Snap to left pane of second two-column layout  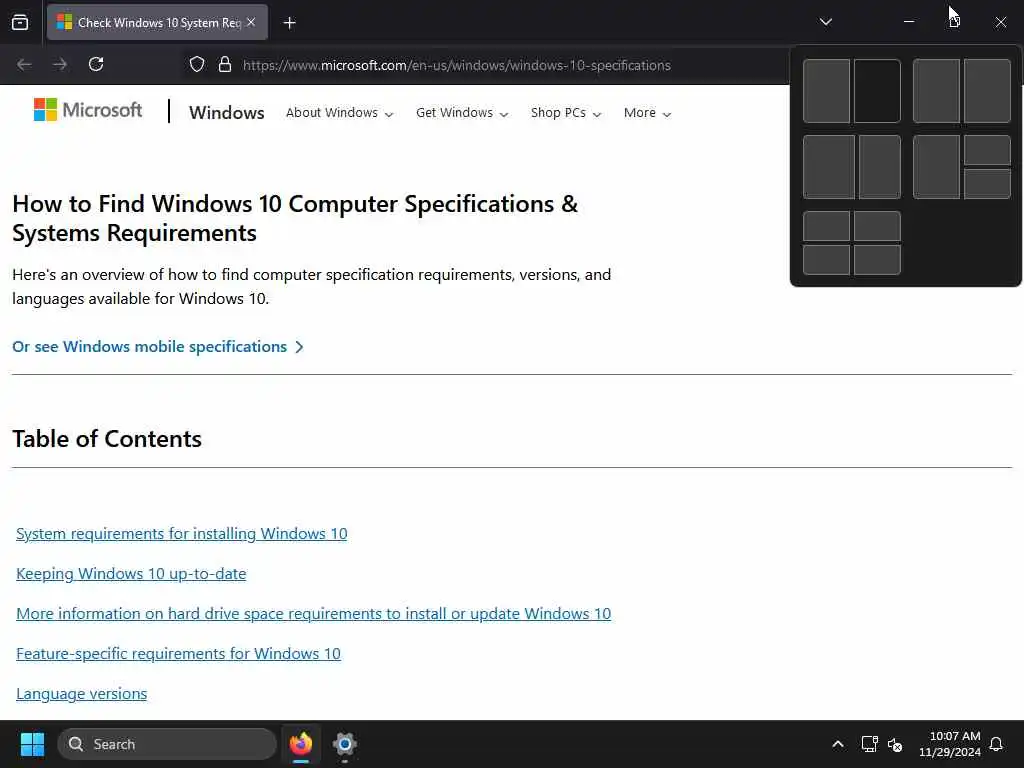point(936,91)
